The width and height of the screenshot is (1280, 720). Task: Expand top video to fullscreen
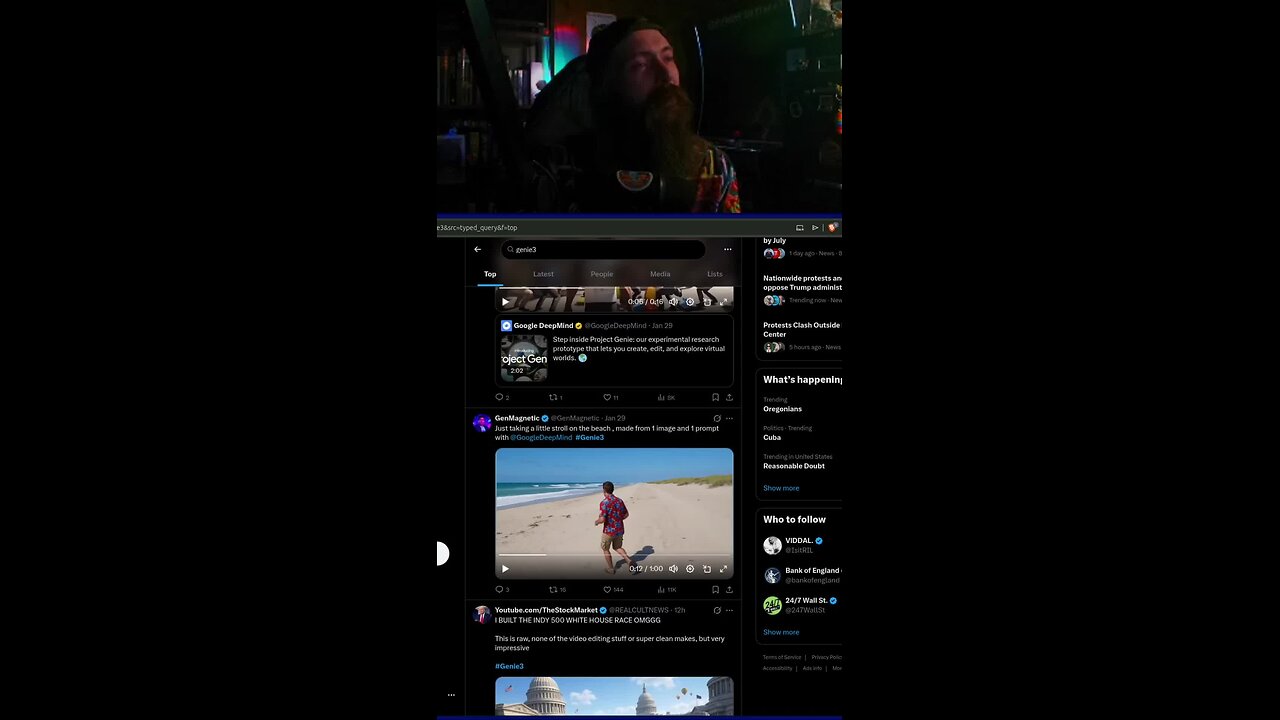723,301
